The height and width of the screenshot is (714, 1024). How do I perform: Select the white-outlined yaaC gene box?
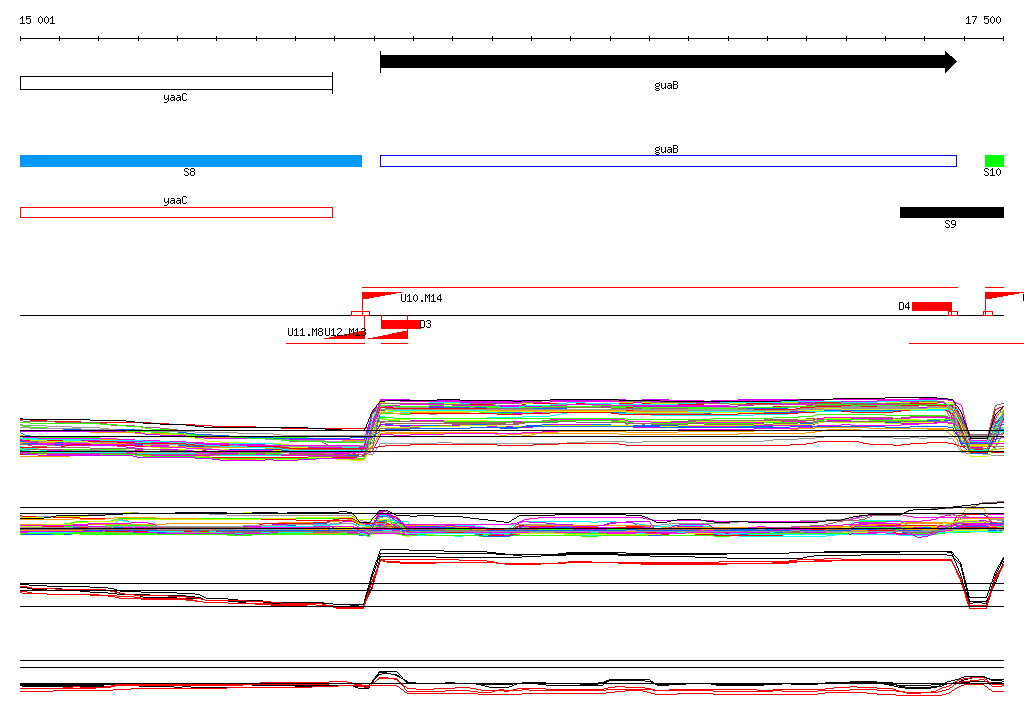[x=176, y=83]
